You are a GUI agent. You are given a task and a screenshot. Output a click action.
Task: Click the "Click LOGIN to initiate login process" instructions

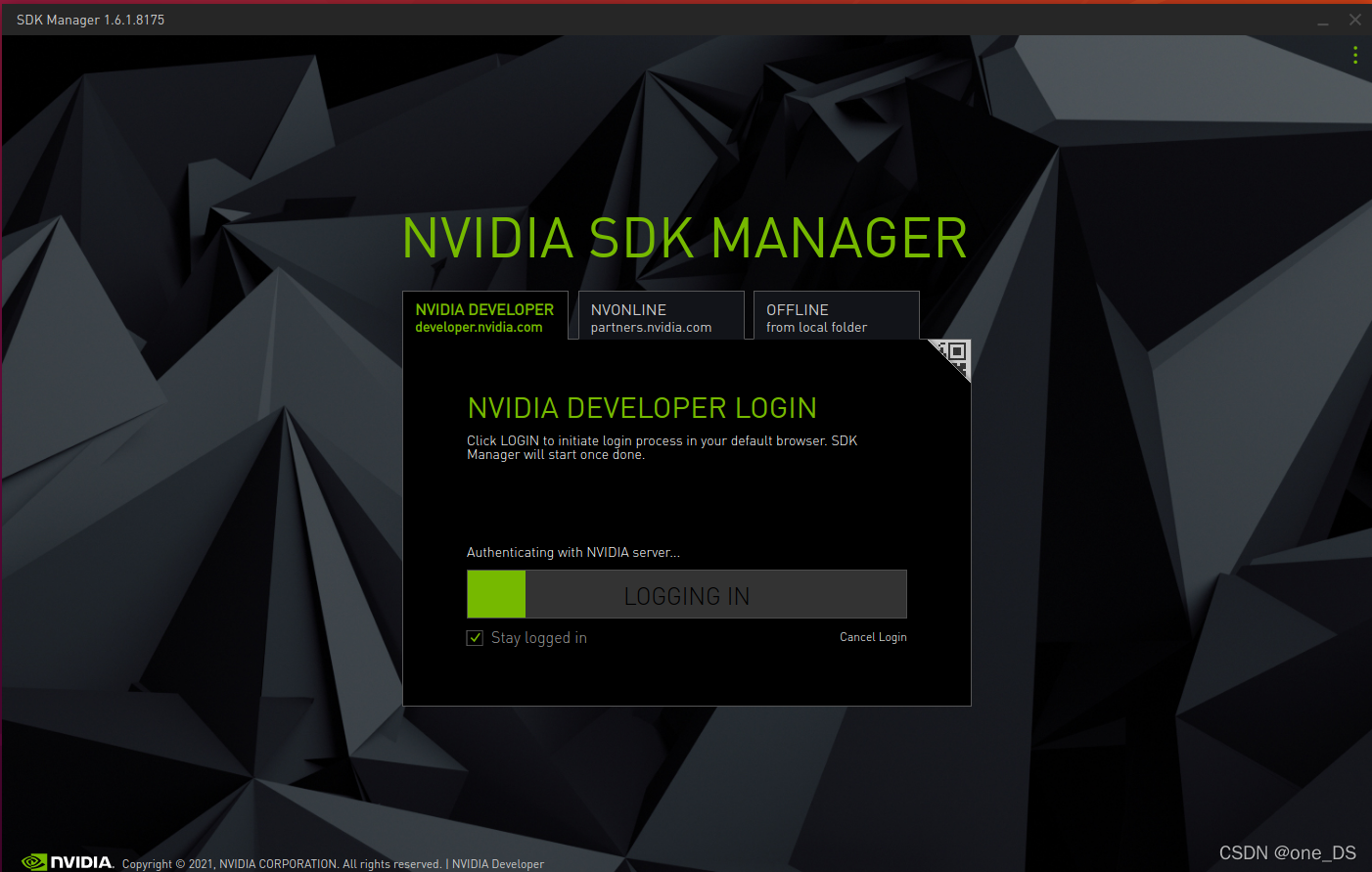pyautogui.click(x=663, y=447)
